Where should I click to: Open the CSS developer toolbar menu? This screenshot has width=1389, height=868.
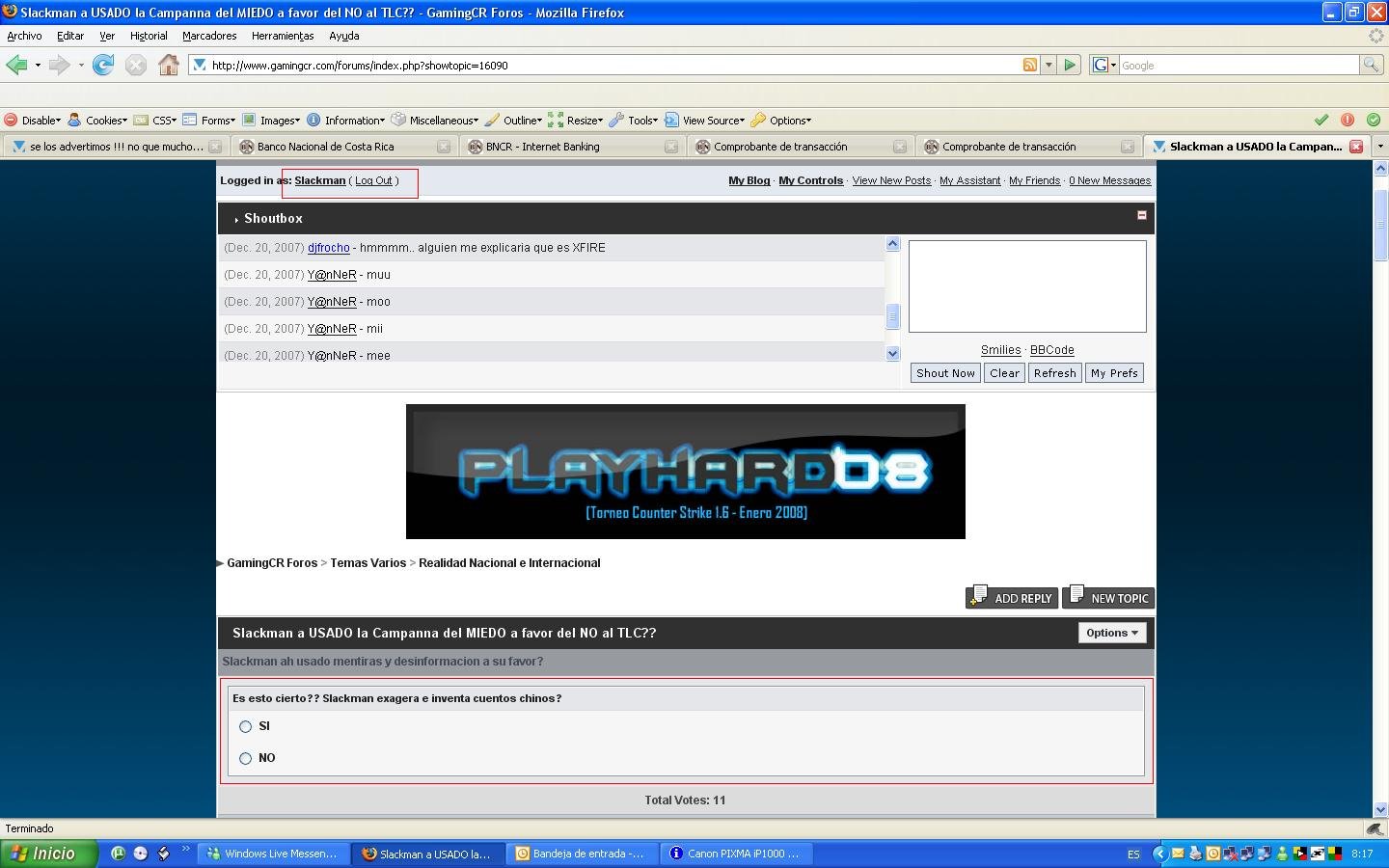(155, 121)
